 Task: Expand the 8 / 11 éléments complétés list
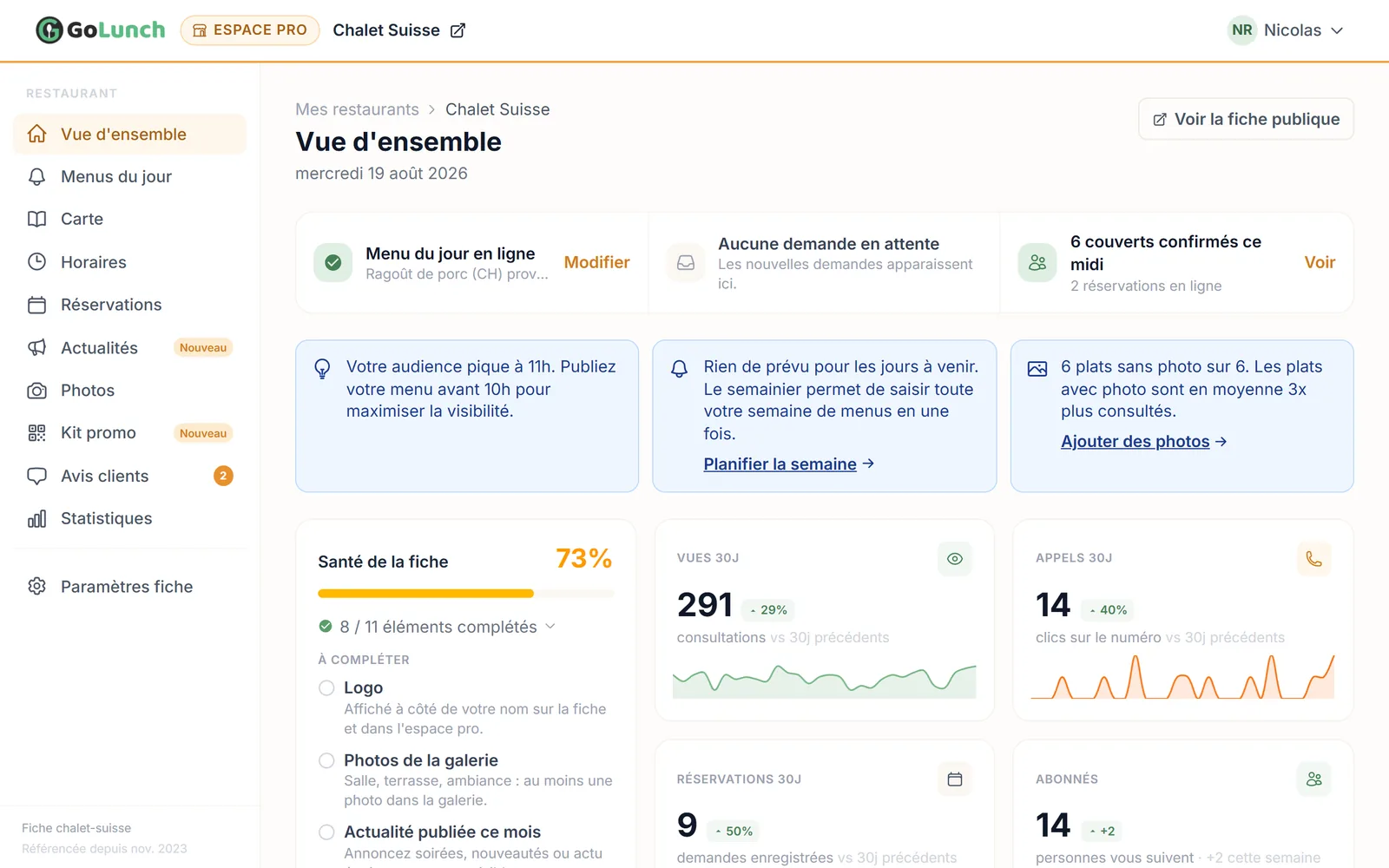[438, 627]
